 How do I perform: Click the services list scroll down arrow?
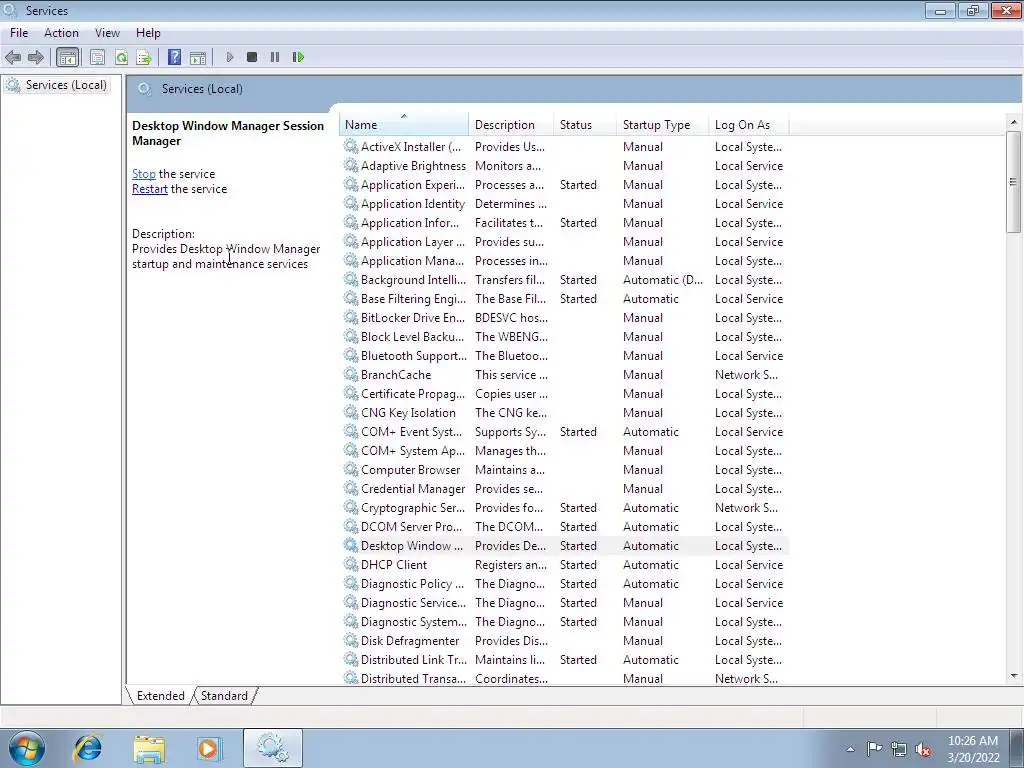click(x=1014, y=677)
